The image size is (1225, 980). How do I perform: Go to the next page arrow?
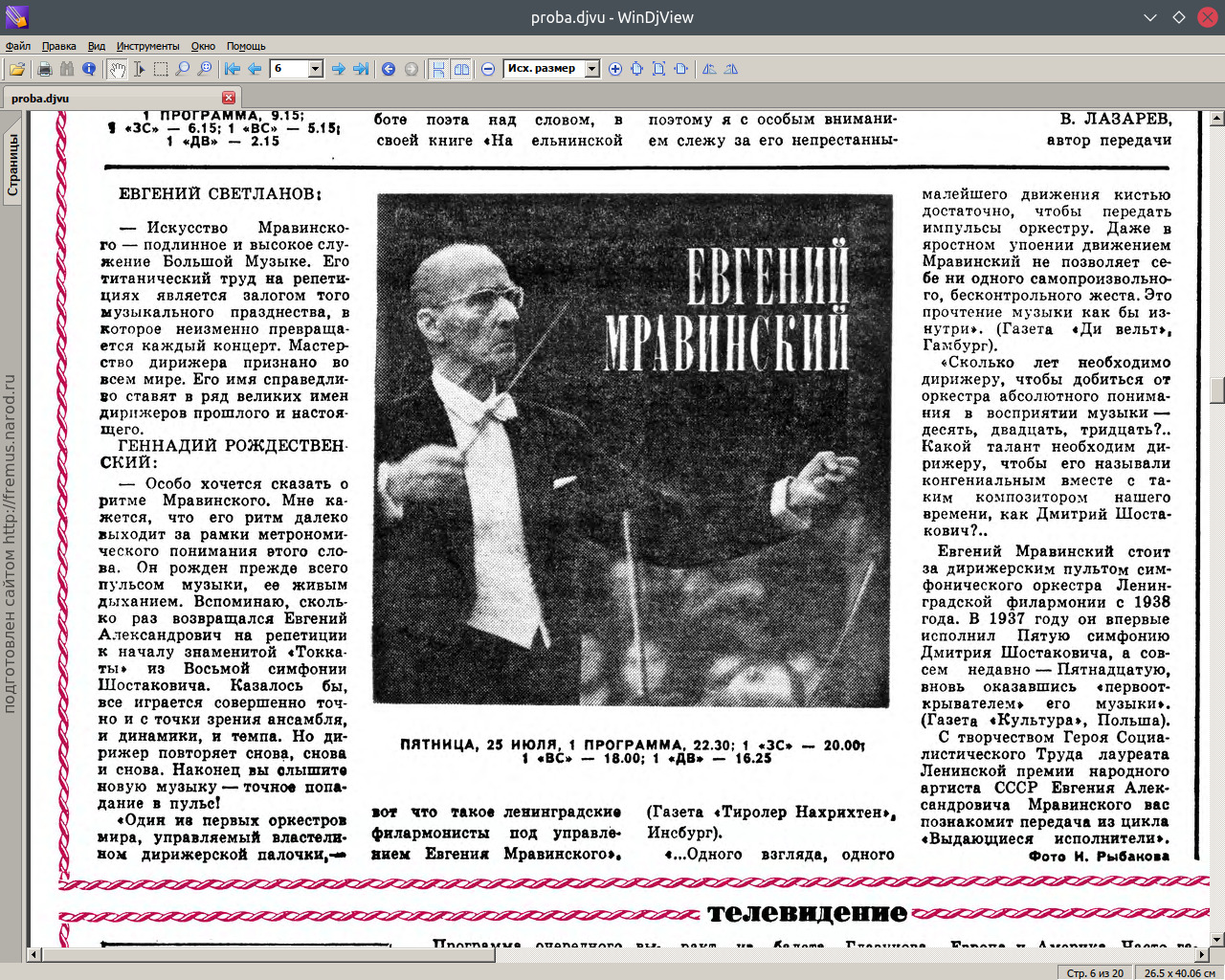pos(338,69)
